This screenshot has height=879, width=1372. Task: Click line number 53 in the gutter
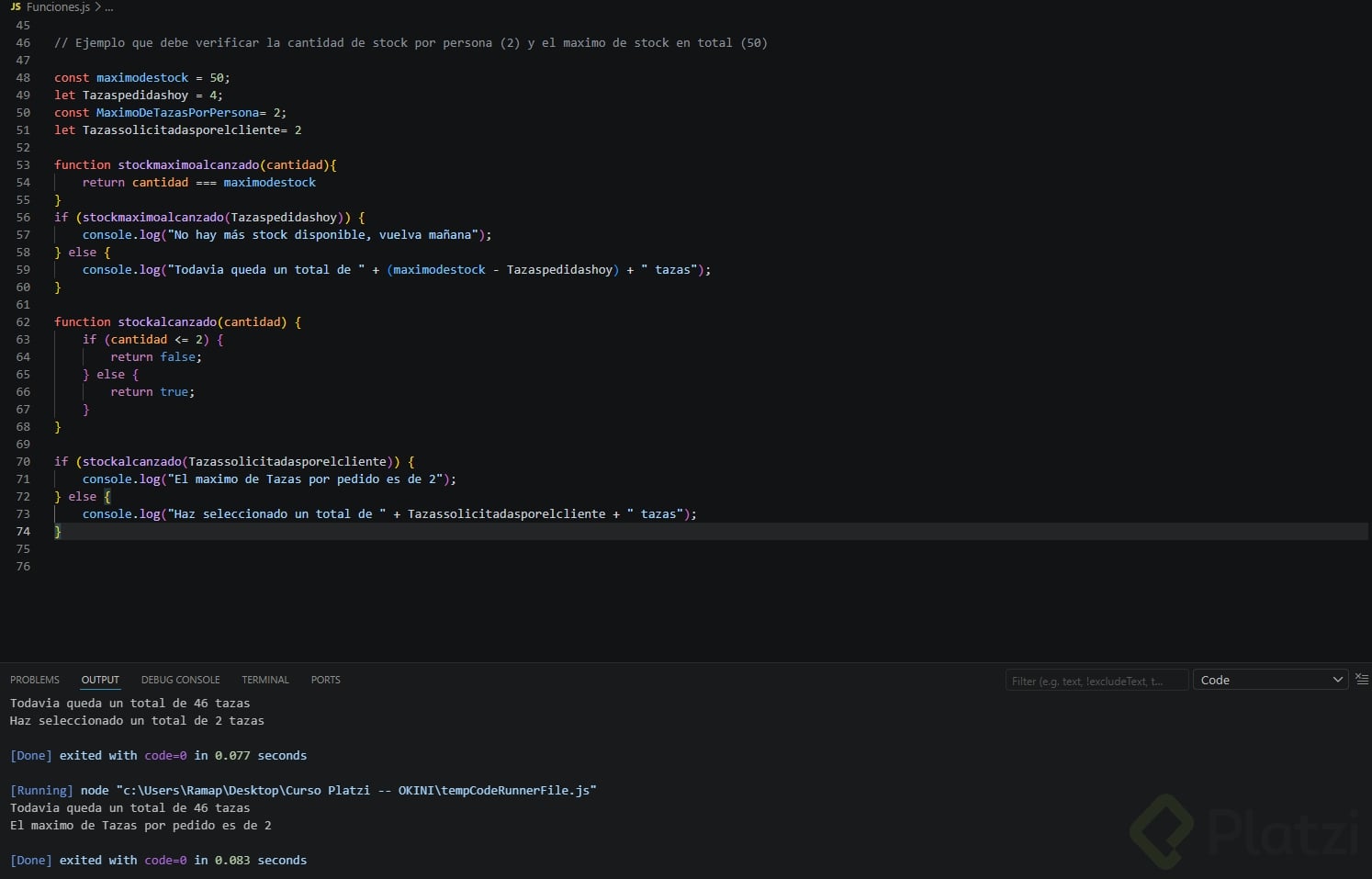pos(23,165)
